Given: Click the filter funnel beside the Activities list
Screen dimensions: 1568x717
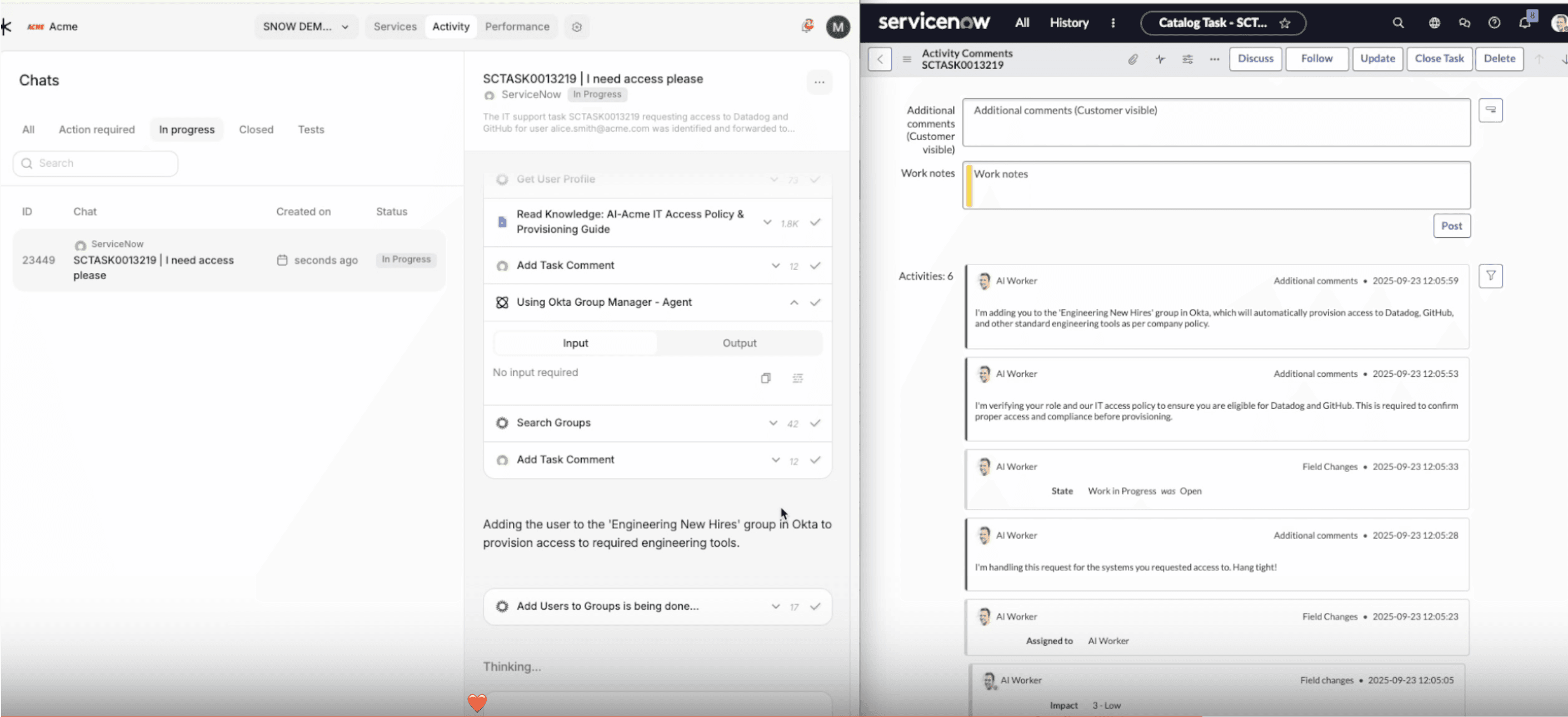Looking at the screenshot, I should pyautogui.click(x=1491, y=276).
